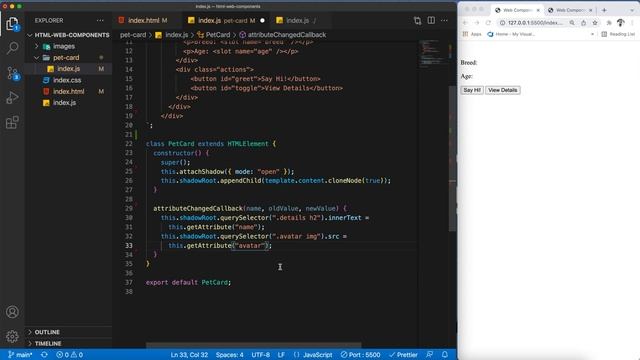The width and height of the screenshot is (640, 360).
Task: Open index.css in the explorer
Action: tap(67, 80)
